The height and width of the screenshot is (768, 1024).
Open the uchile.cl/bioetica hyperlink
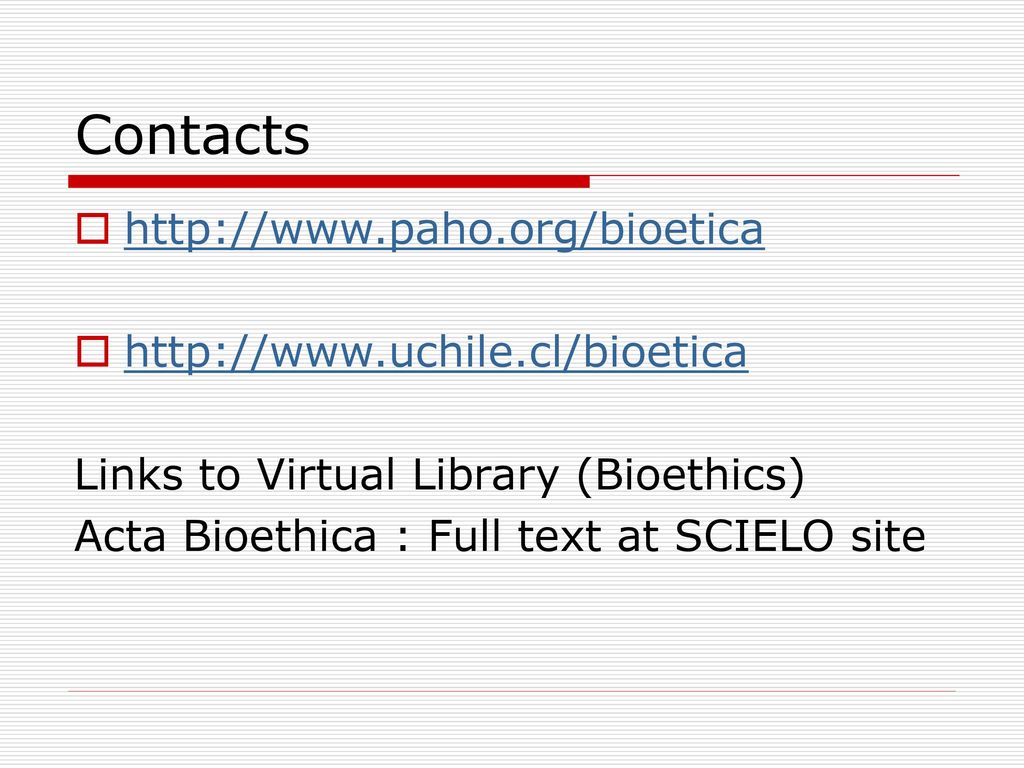pyautogui.click(x=436, y=353)
